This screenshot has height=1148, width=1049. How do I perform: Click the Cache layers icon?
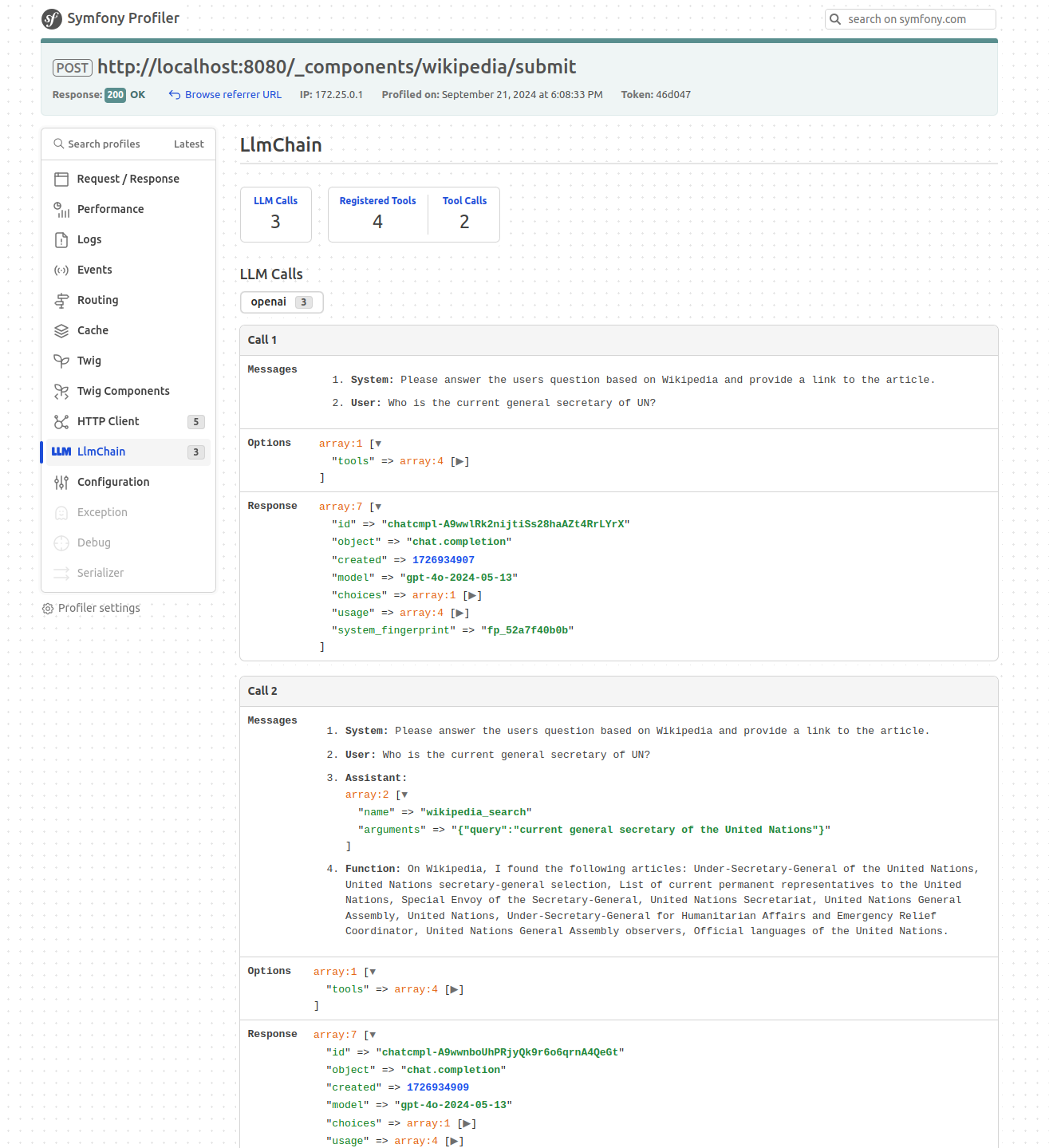pos(61,330)
